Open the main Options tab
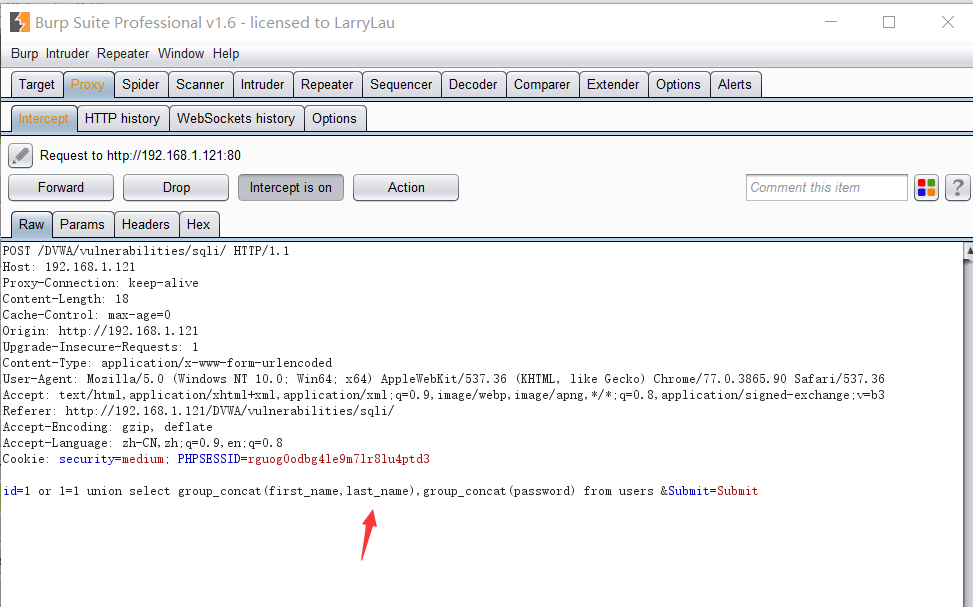The width and height of the screenshot is (973, 607). (x=678, y=84)
